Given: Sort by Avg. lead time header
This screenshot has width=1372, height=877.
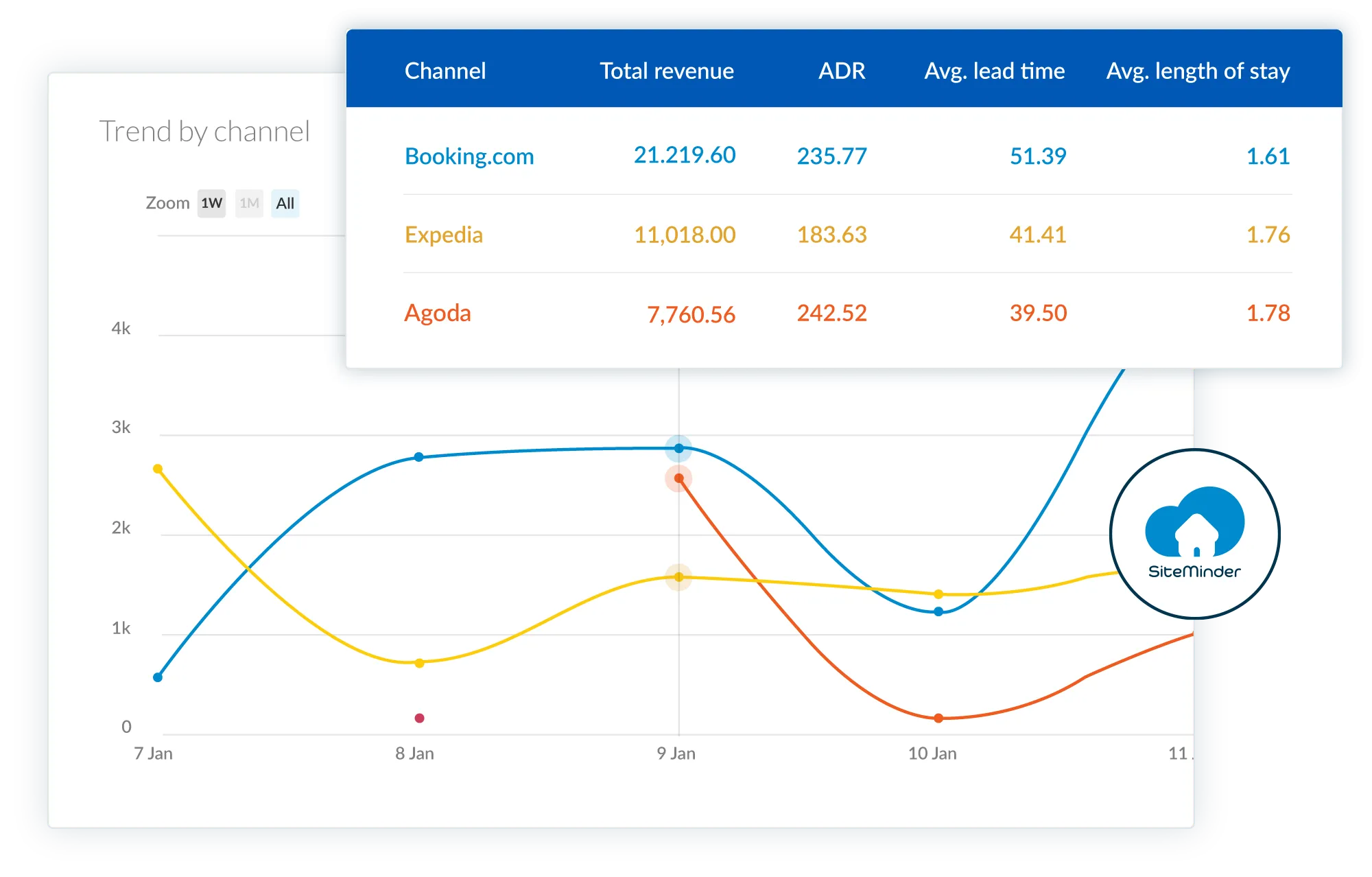Looking at the screenshot, I should [x=995, y=71].
